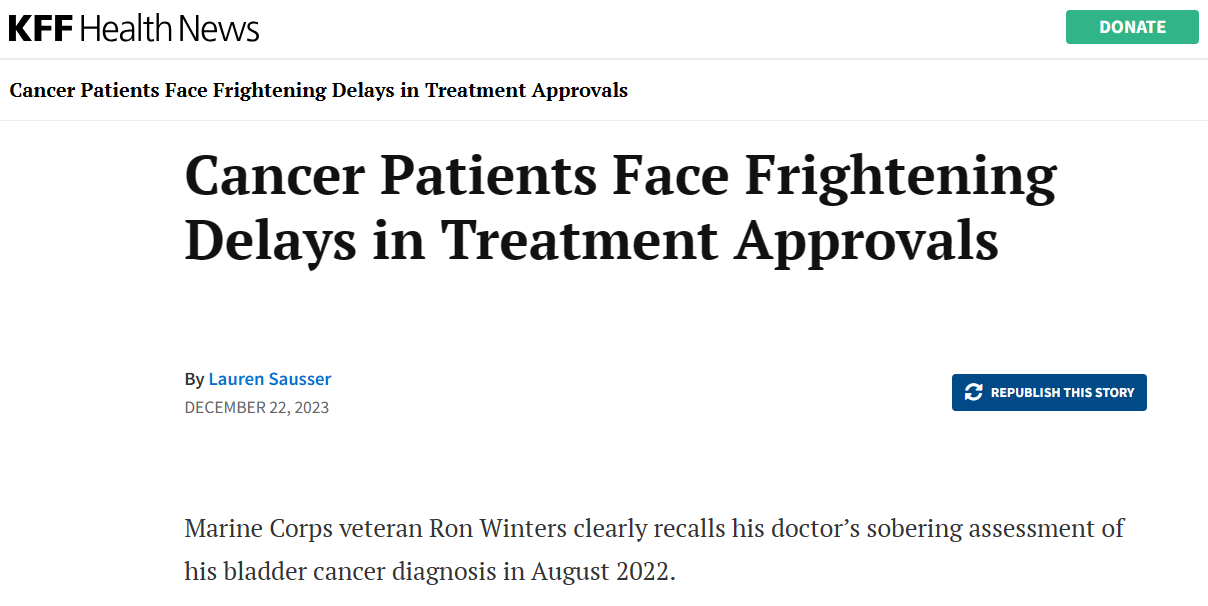The image size is (1208, 606).
Task: Click the sticky header article title
Action: [319, 90]
